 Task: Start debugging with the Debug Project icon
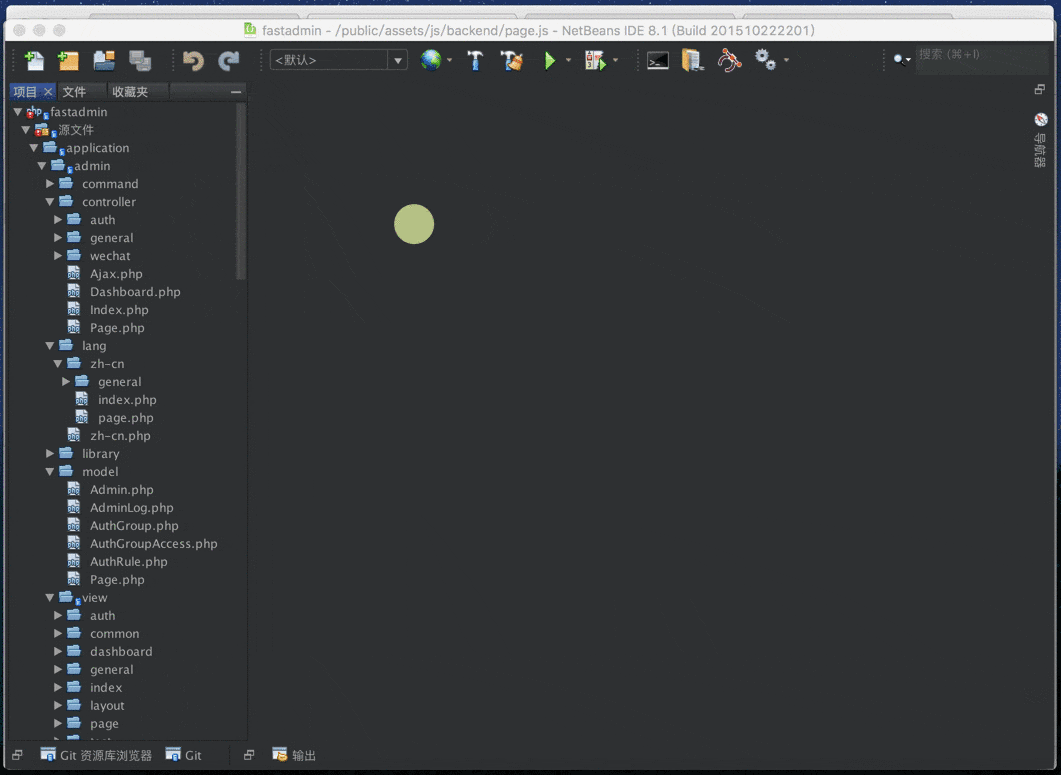(x=592, y=60)
